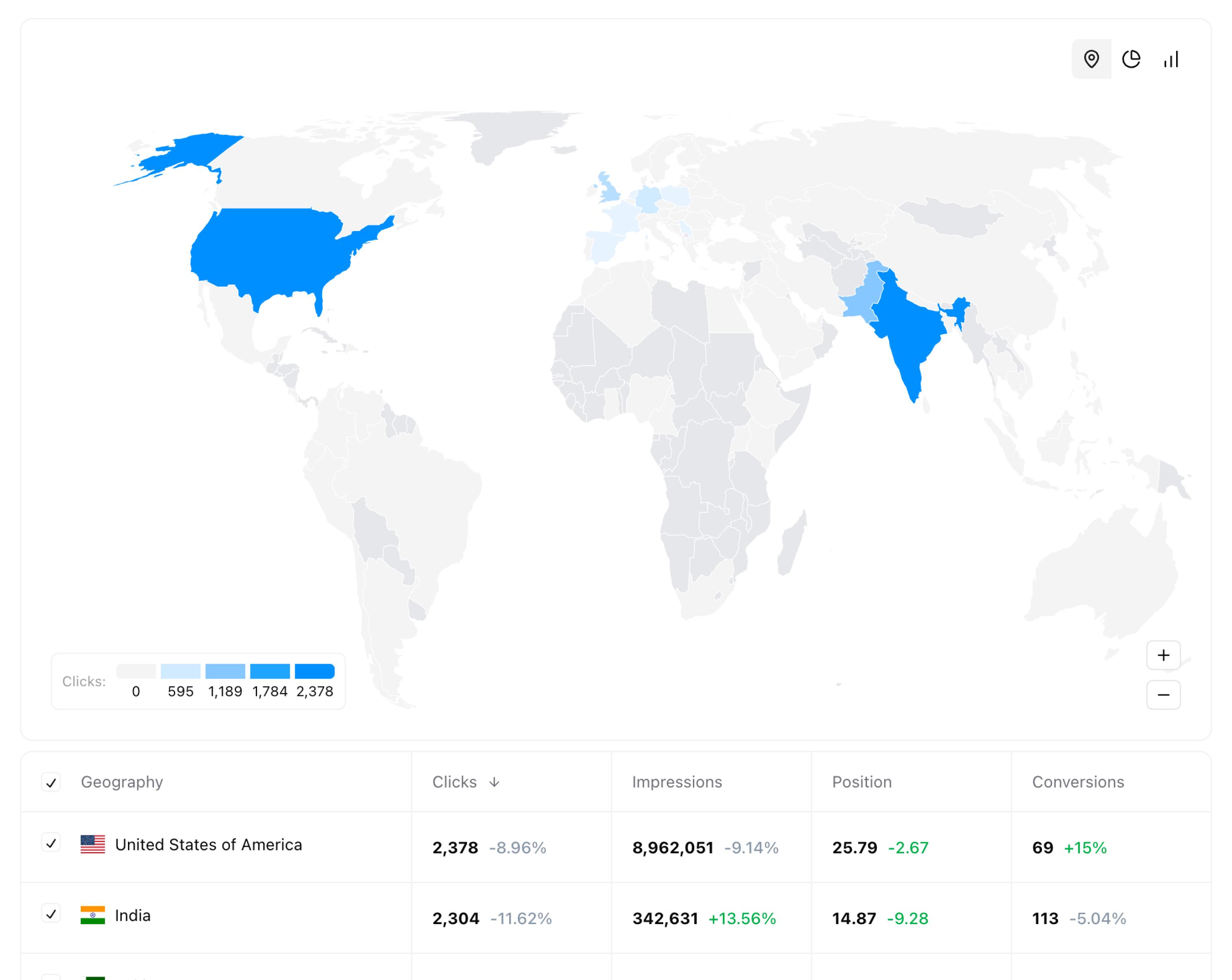Toggle the Clicks sort direction arrow
This screenshot has width=1232, height=980.
point(495,782)
